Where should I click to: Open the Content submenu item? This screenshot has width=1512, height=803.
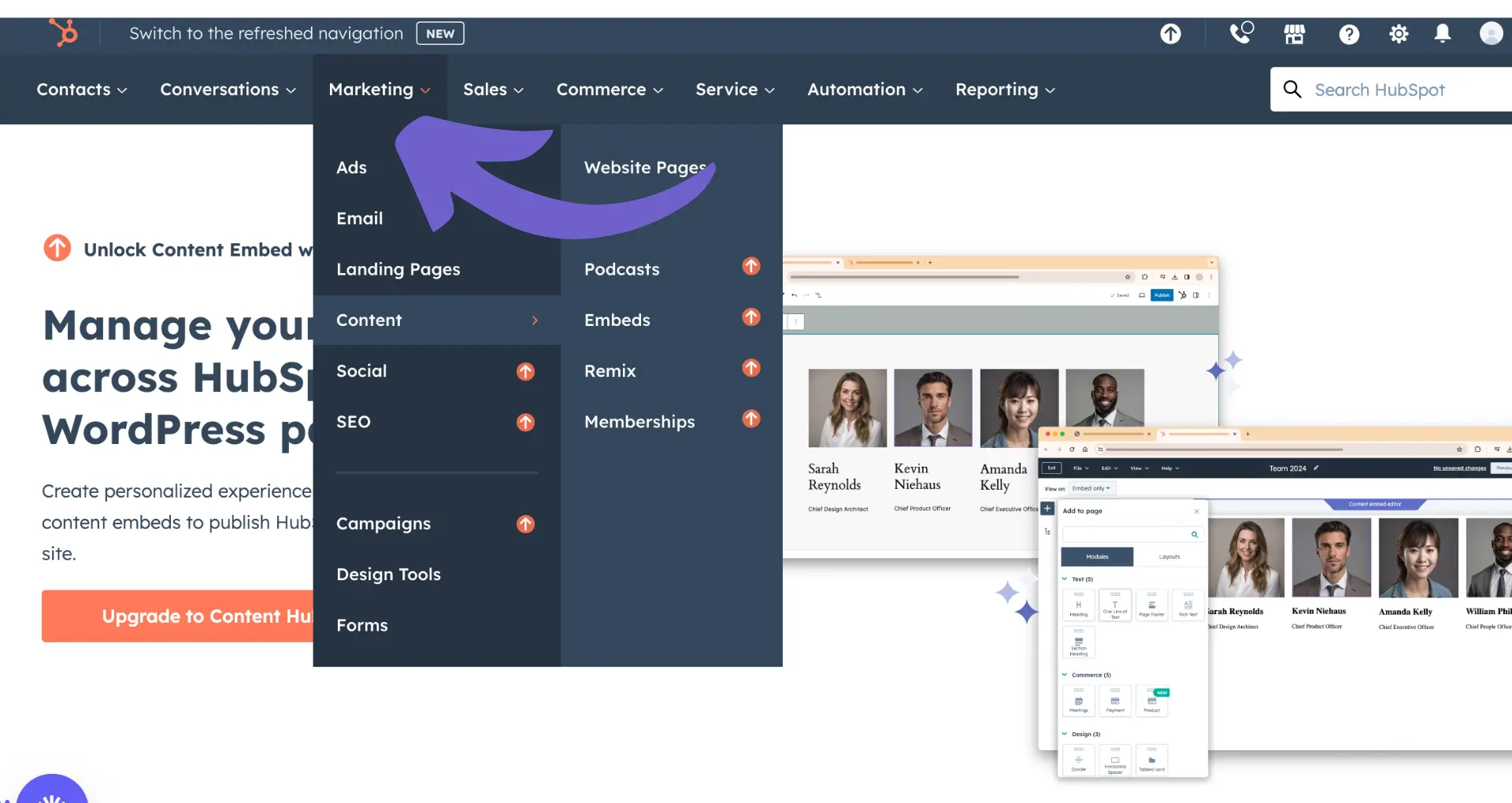point(437,320)
